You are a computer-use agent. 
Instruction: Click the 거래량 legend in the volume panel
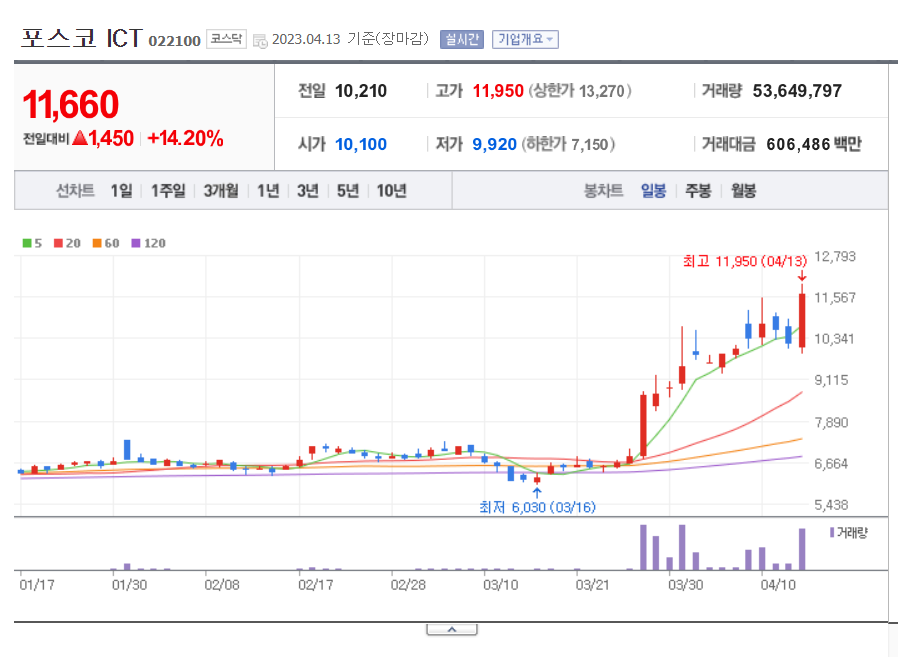pos(849,533)
